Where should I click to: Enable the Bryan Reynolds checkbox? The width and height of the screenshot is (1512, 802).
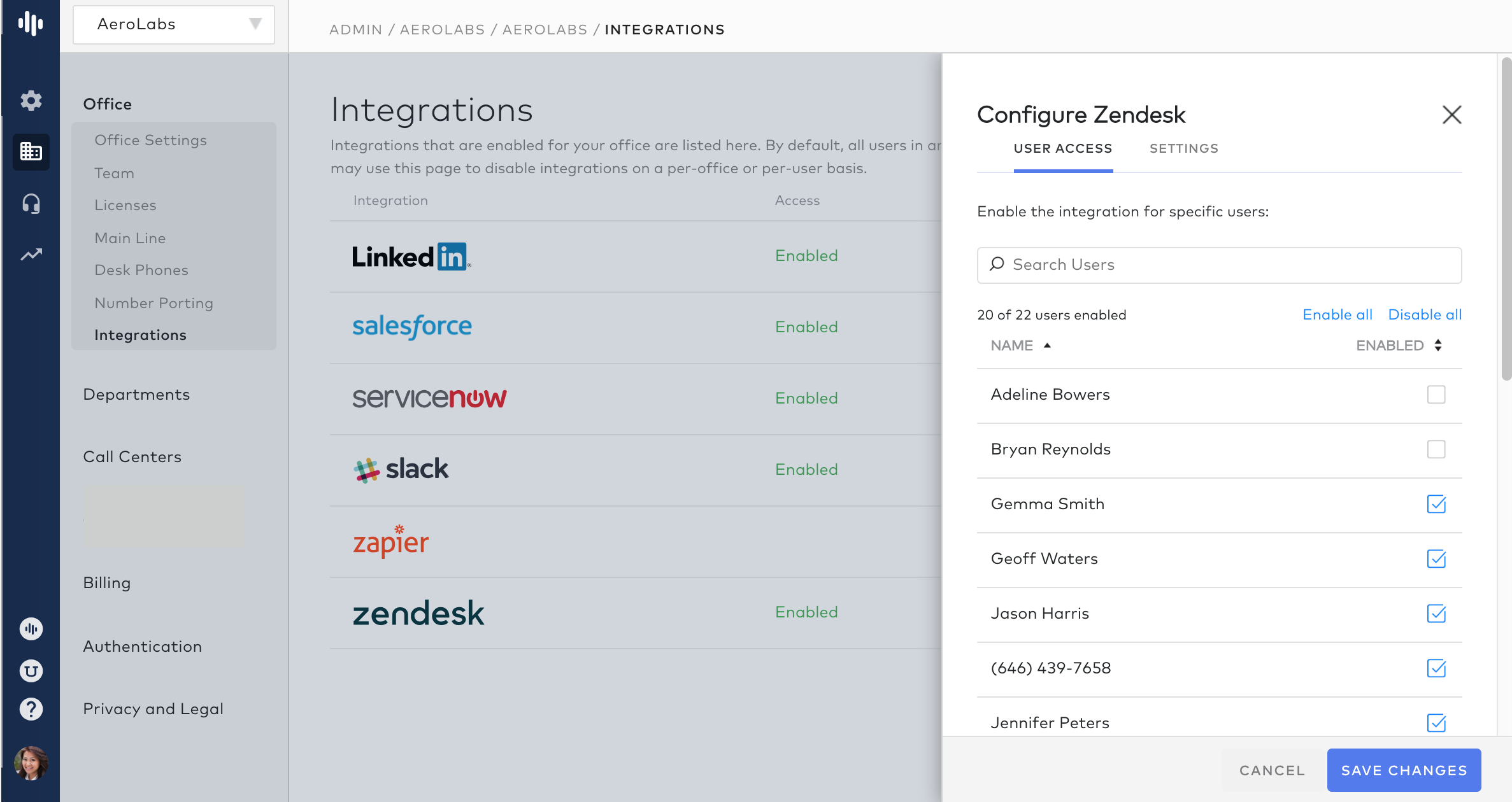point(1436,449)
